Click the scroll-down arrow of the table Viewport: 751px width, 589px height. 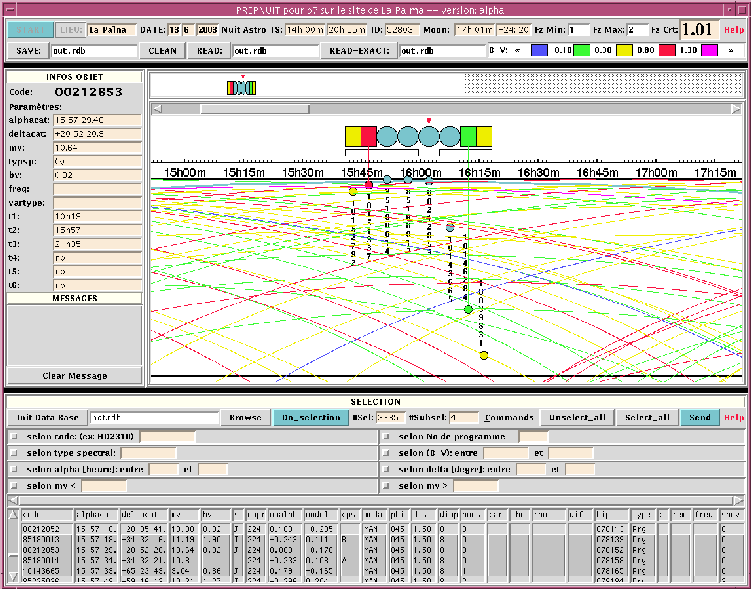click(x=12, y=577)
